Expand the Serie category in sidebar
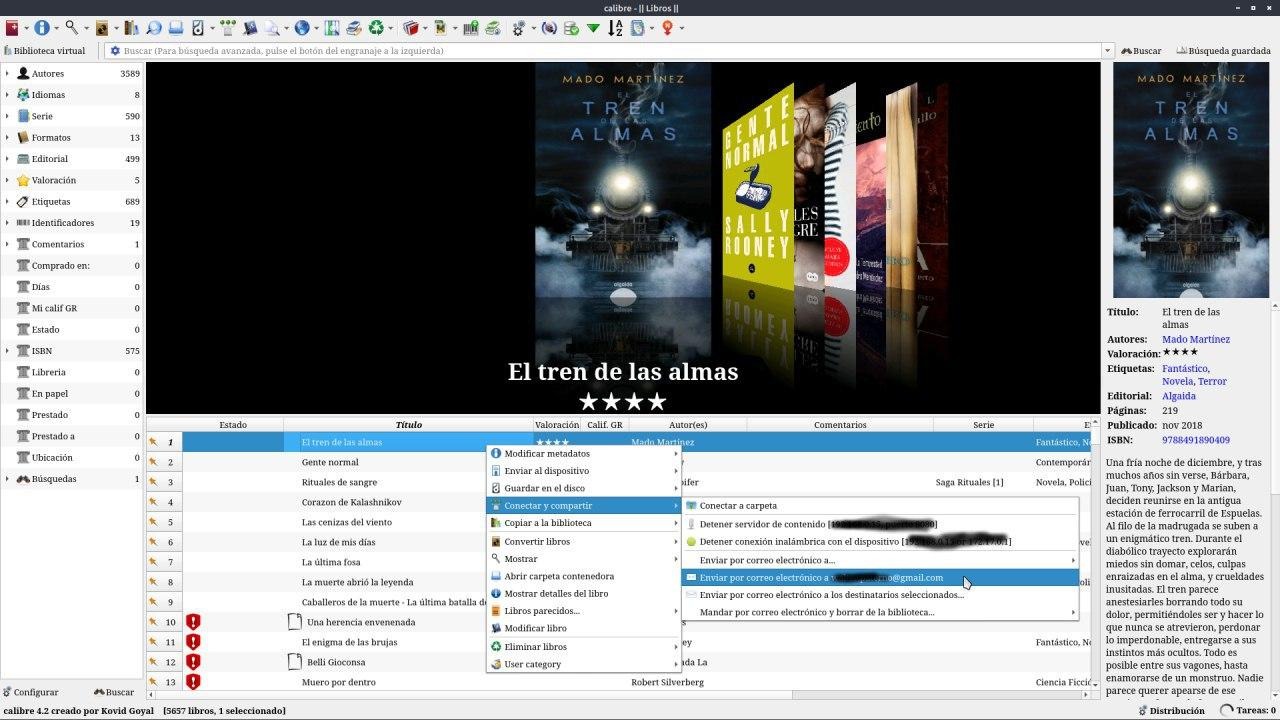 coord(7,116)
